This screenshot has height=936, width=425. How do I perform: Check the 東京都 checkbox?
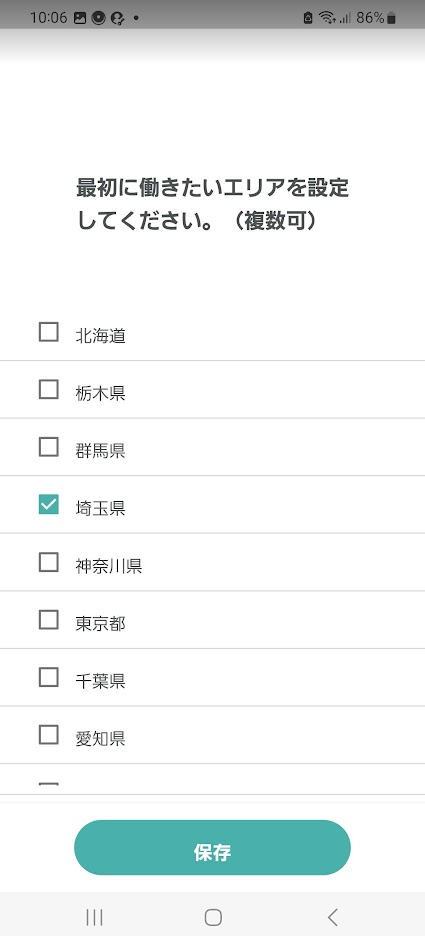pos(48,620)
